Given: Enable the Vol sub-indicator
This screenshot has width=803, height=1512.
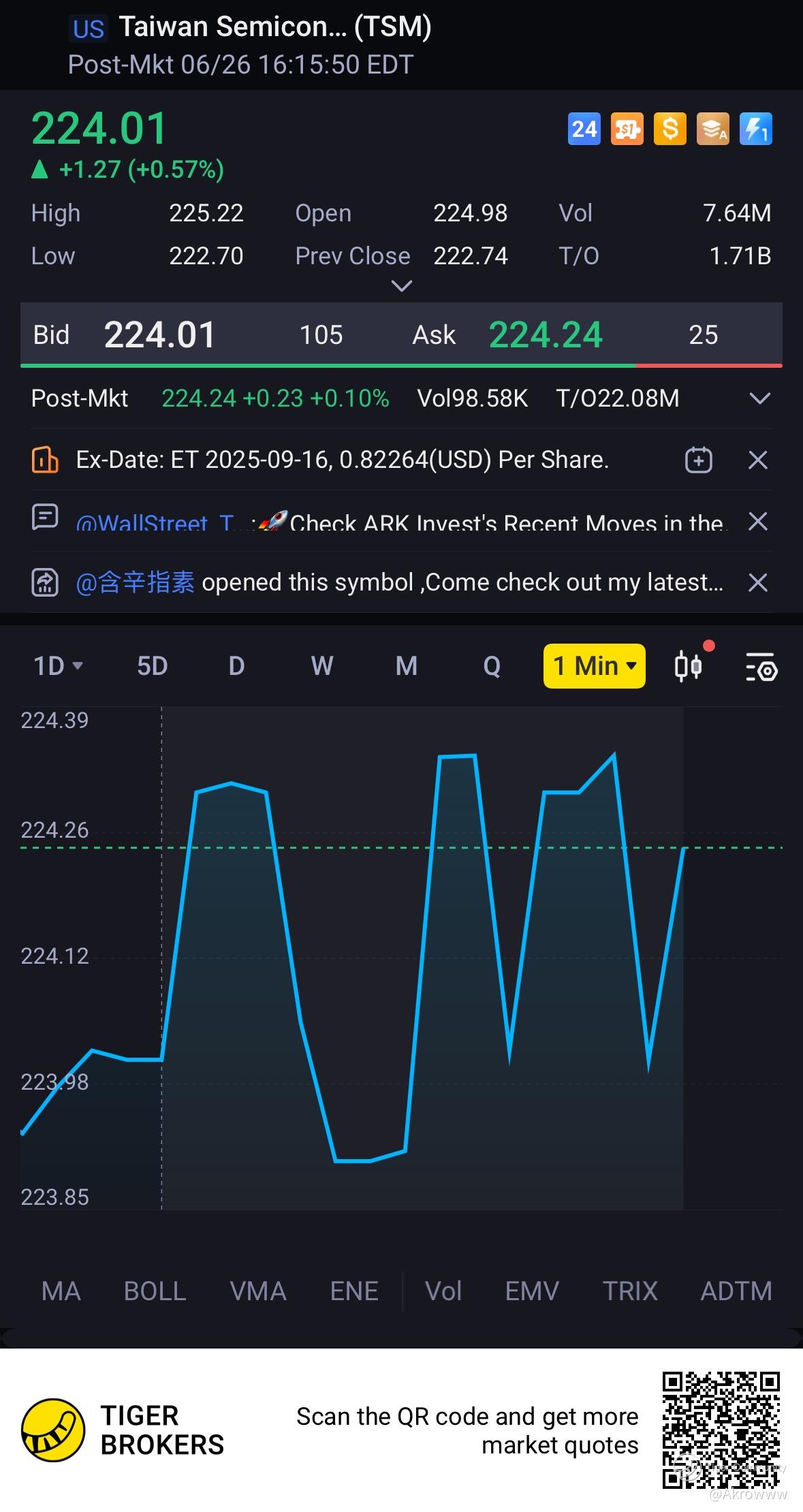Looking at the screenshot, I should 443,1291.
